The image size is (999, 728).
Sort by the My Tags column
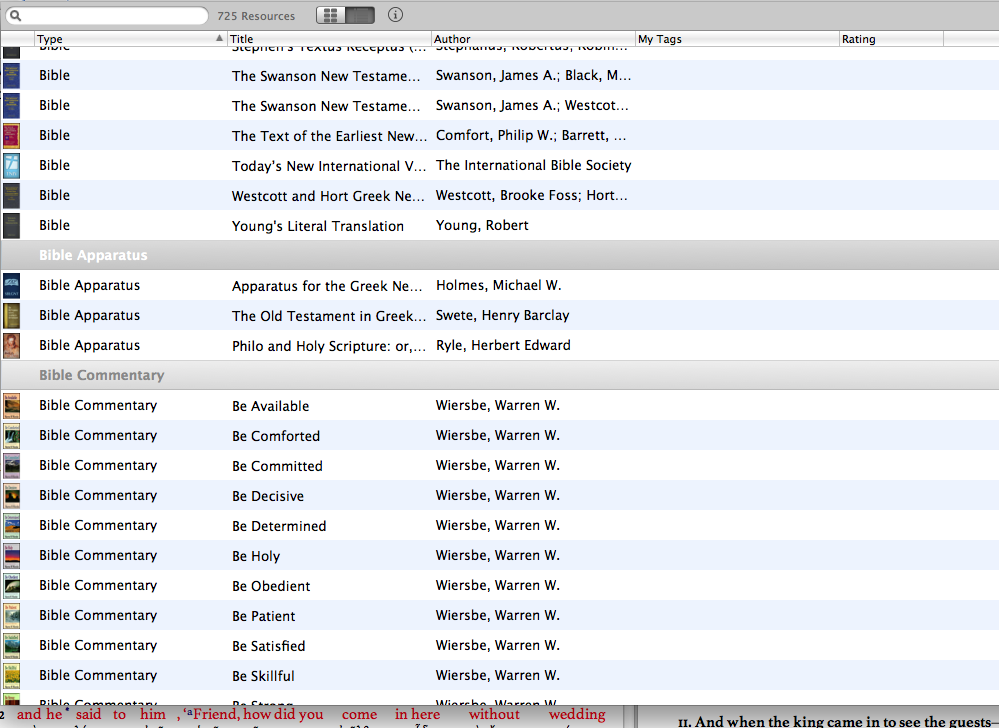point(737,39)
